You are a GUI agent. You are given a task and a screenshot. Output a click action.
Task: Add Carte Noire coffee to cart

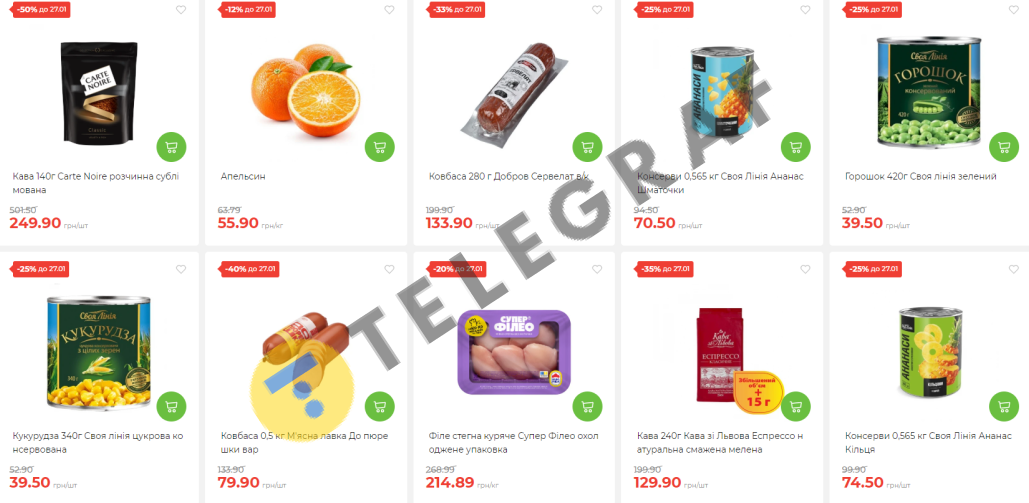pos(171,147)
